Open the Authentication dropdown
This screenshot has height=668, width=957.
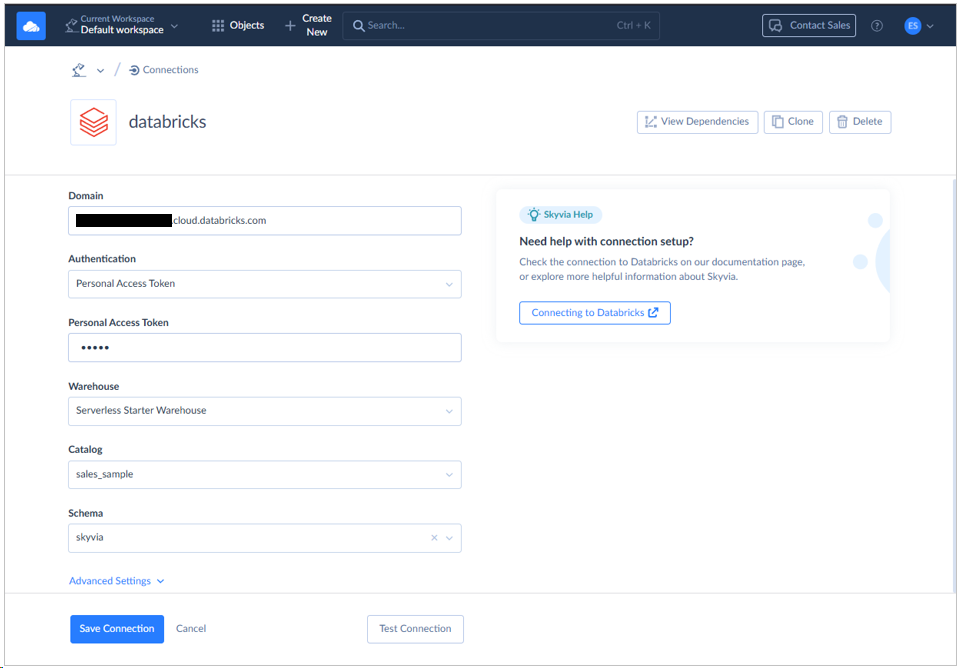265,284
